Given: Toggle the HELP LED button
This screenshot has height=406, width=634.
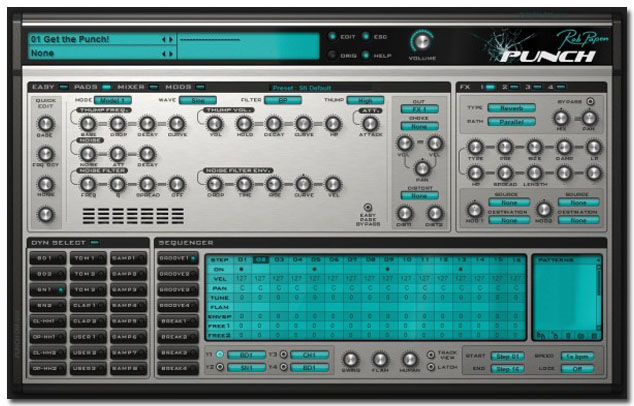Looking at the screenshot, I should [x=366, y=55].
